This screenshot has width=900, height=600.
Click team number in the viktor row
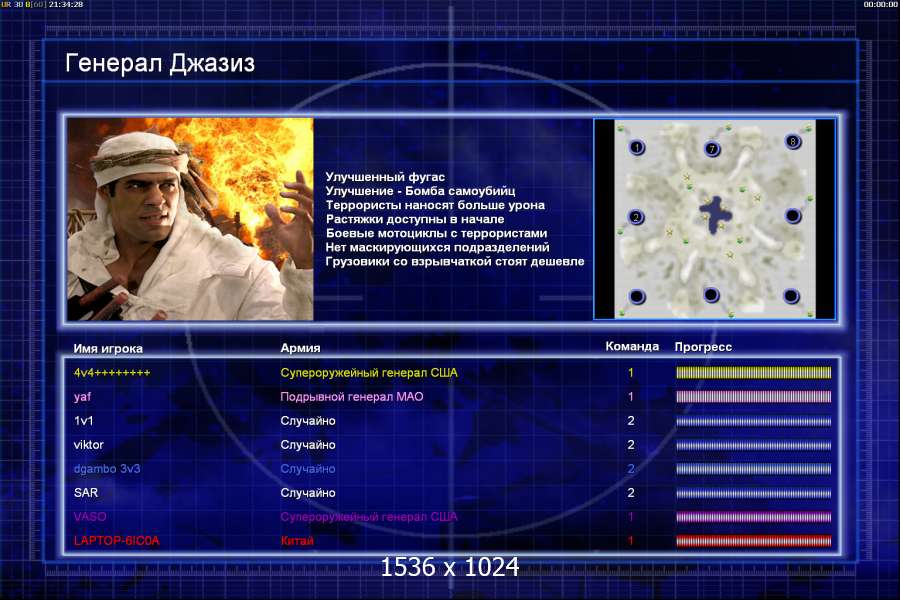[x=631, y=445]
